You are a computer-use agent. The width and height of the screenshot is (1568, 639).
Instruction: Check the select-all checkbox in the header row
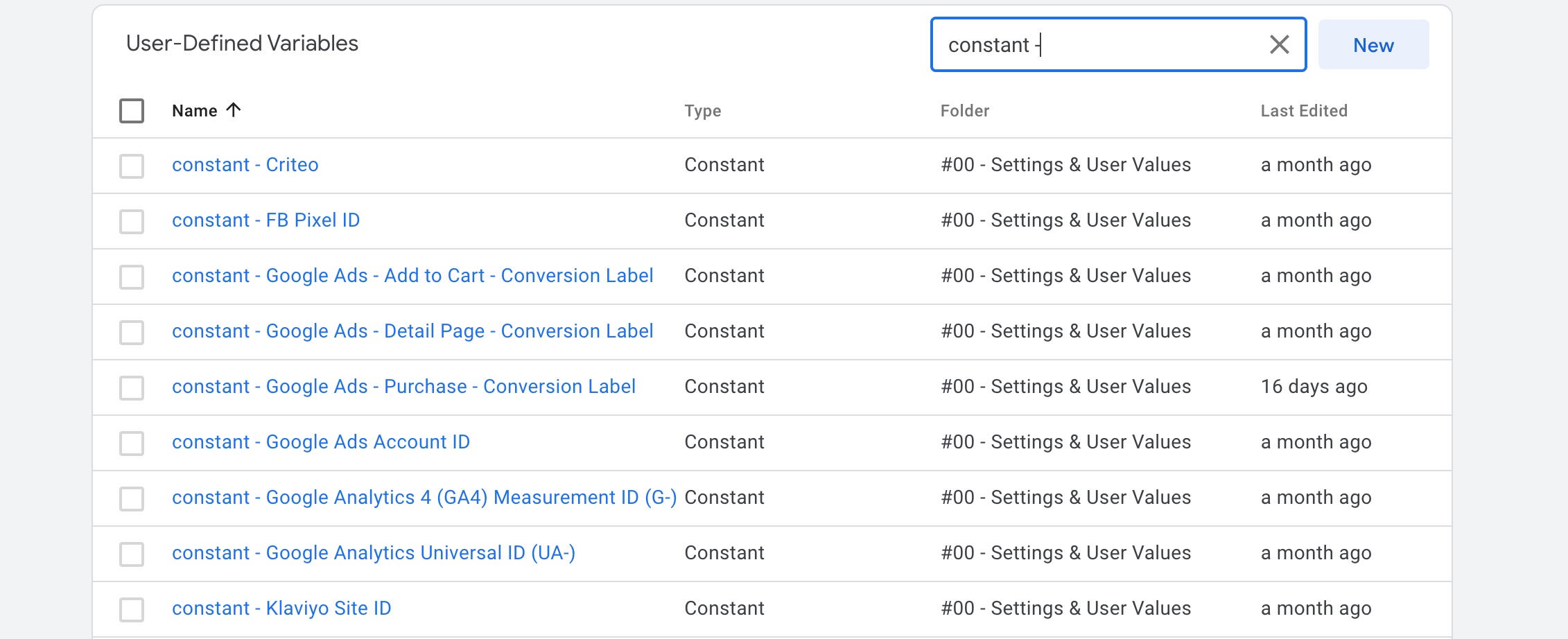pos(132,110)
